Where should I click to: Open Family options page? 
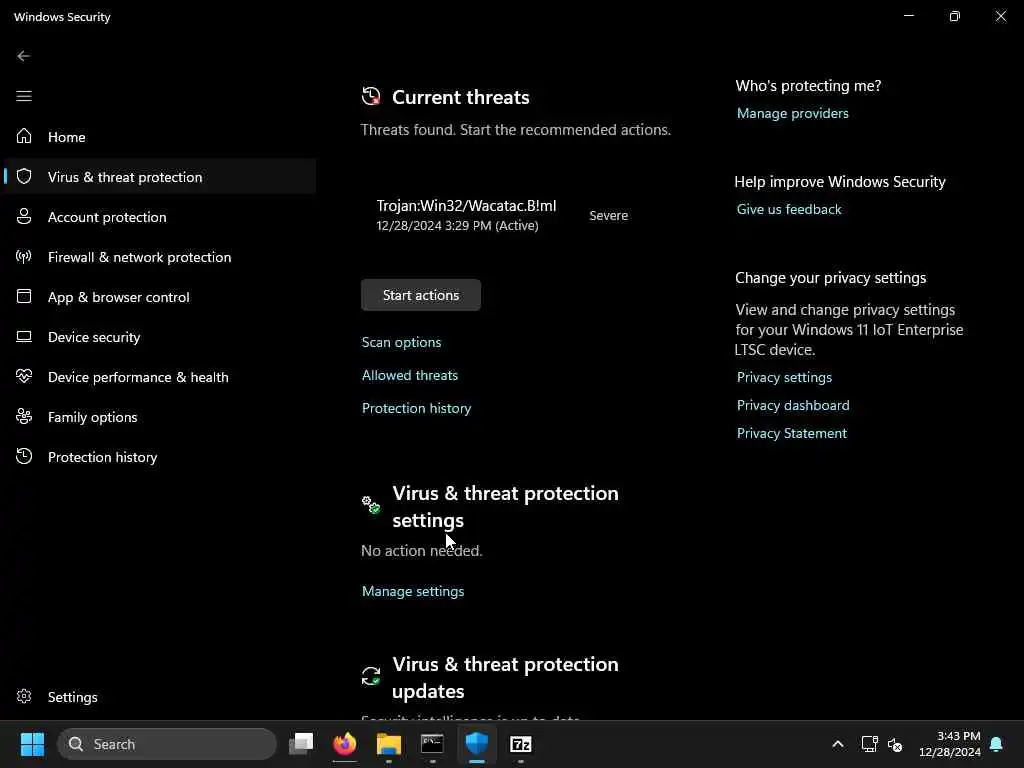(159, 417)
